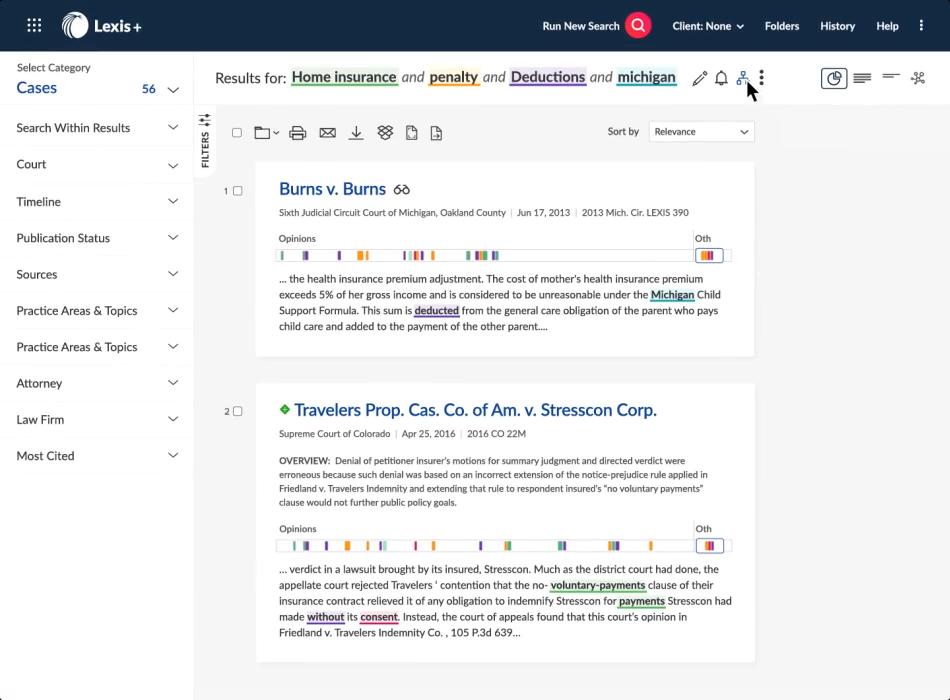Tick the select-all results checkbox
Viewport: 950px width, 700px height.
[x=237, y=133]
